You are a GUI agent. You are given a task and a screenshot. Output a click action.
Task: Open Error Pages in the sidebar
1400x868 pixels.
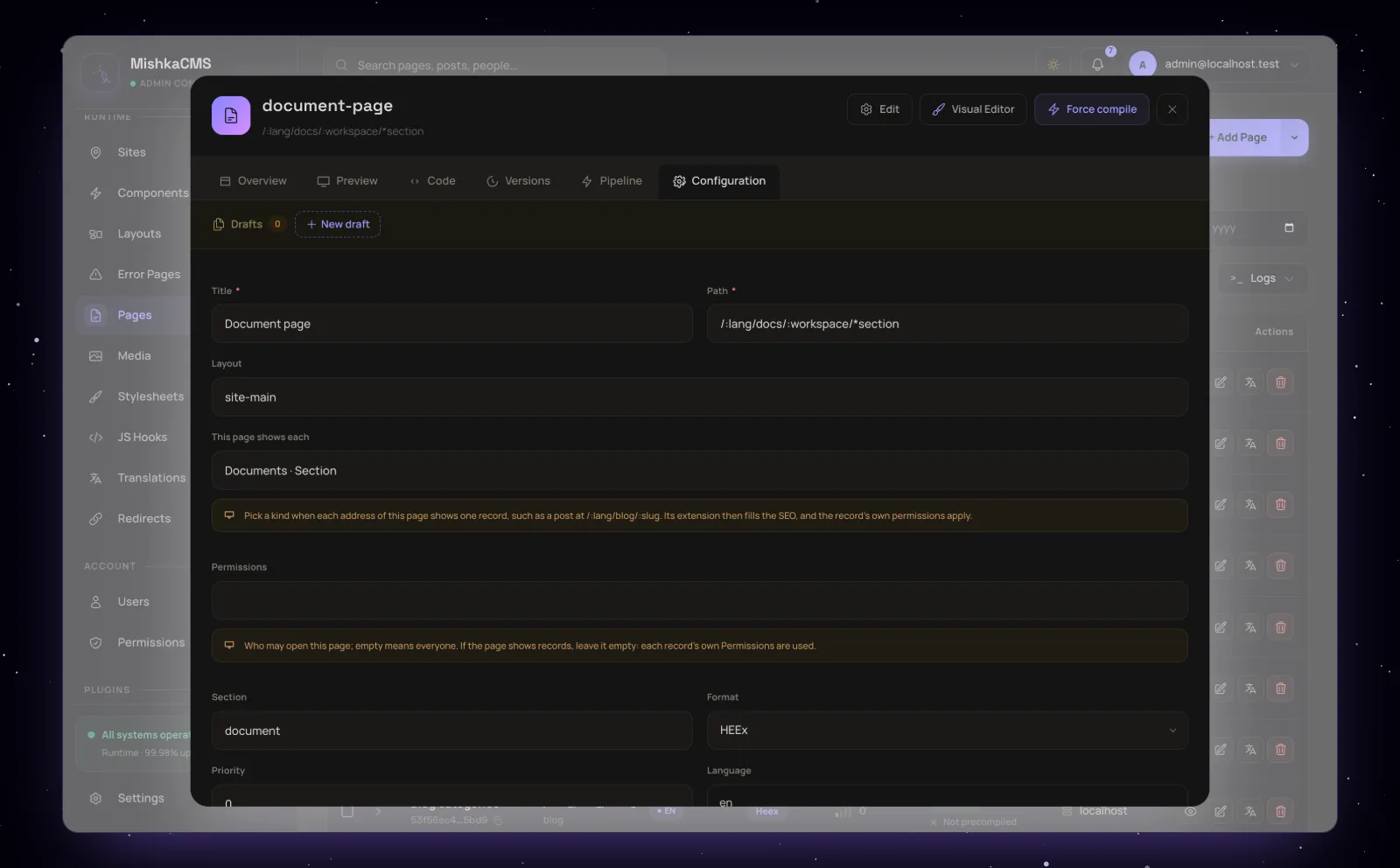133,274
